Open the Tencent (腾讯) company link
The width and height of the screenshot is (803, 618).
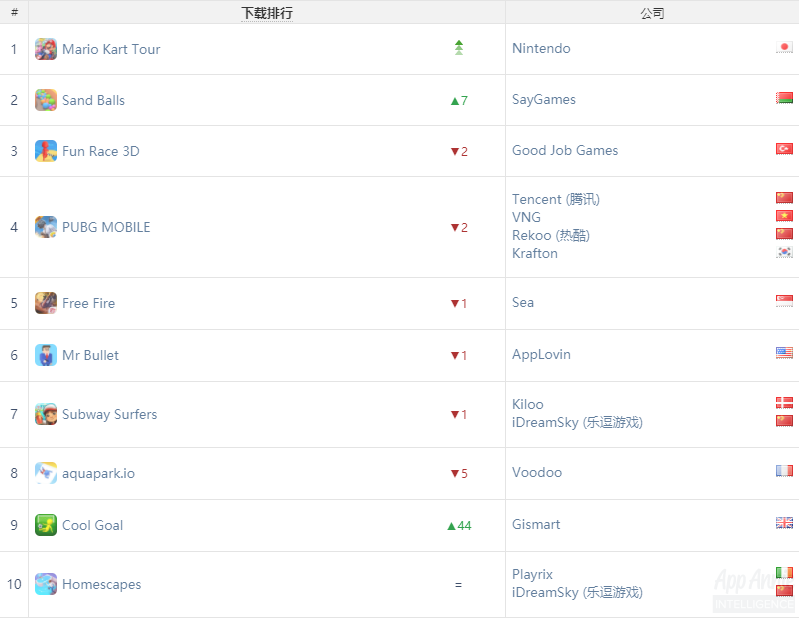[555, 199]
